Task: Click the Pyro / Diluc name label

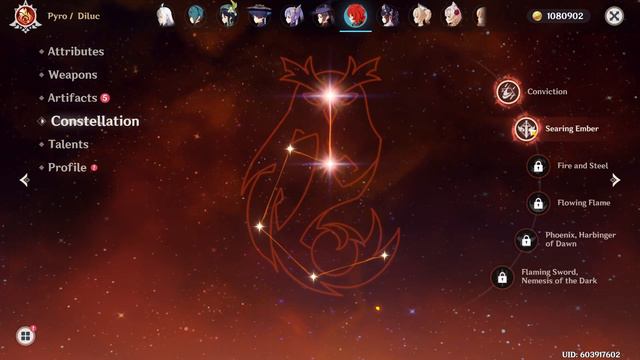Action: point(73,16)
